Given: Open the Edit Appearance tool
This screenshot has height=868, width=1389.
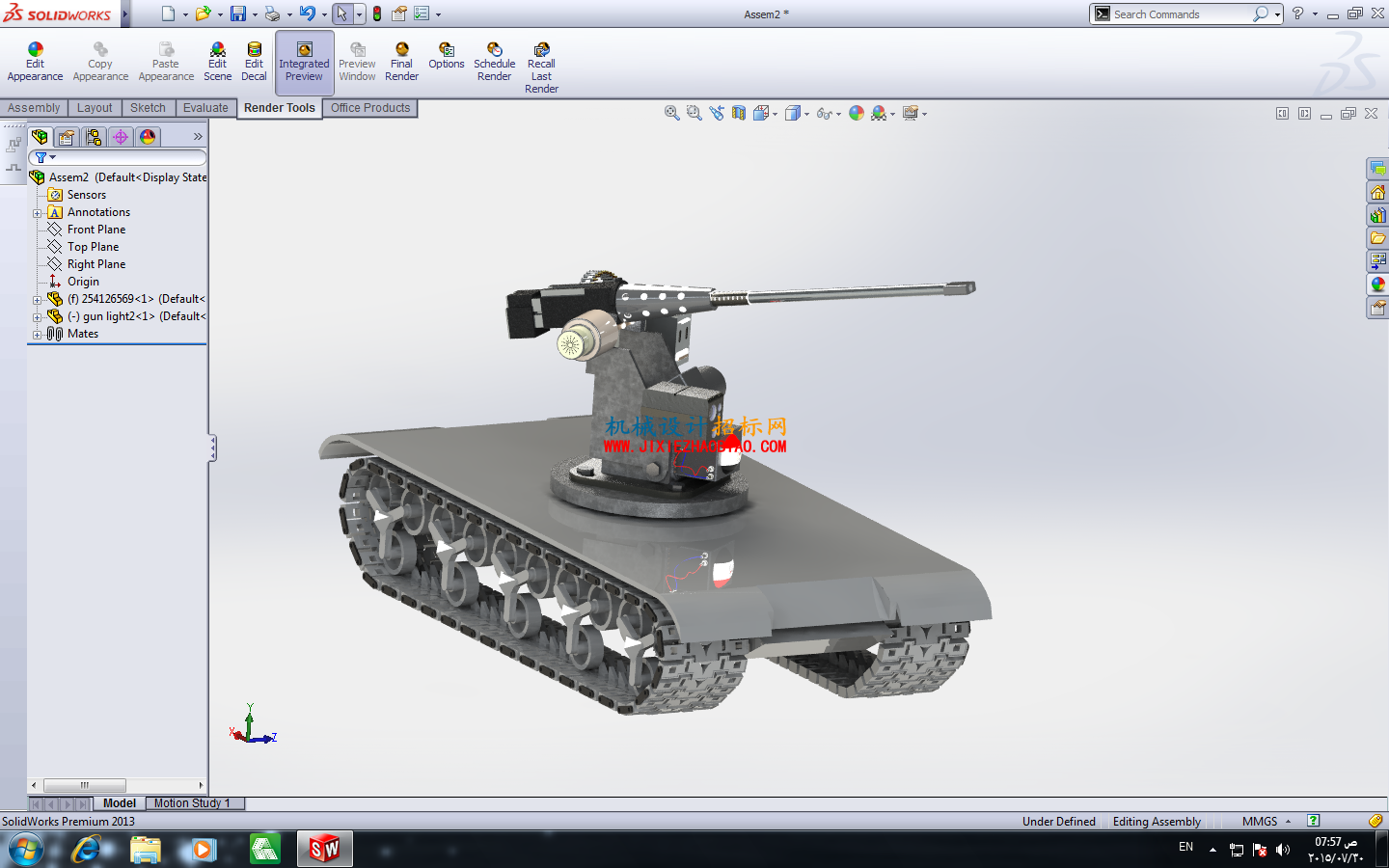Looking at the screenshot, I should 35,62.
